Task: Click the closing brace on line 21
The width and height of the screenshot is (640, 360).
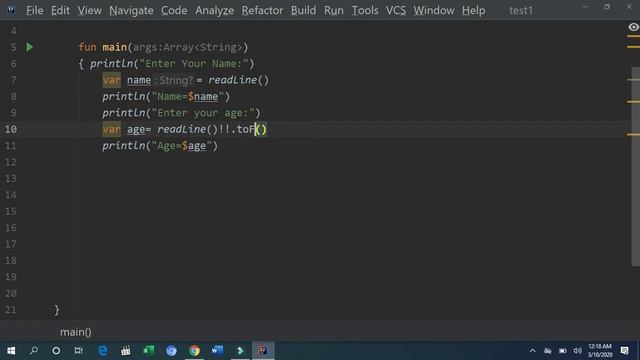Action: tap(57, 310)
